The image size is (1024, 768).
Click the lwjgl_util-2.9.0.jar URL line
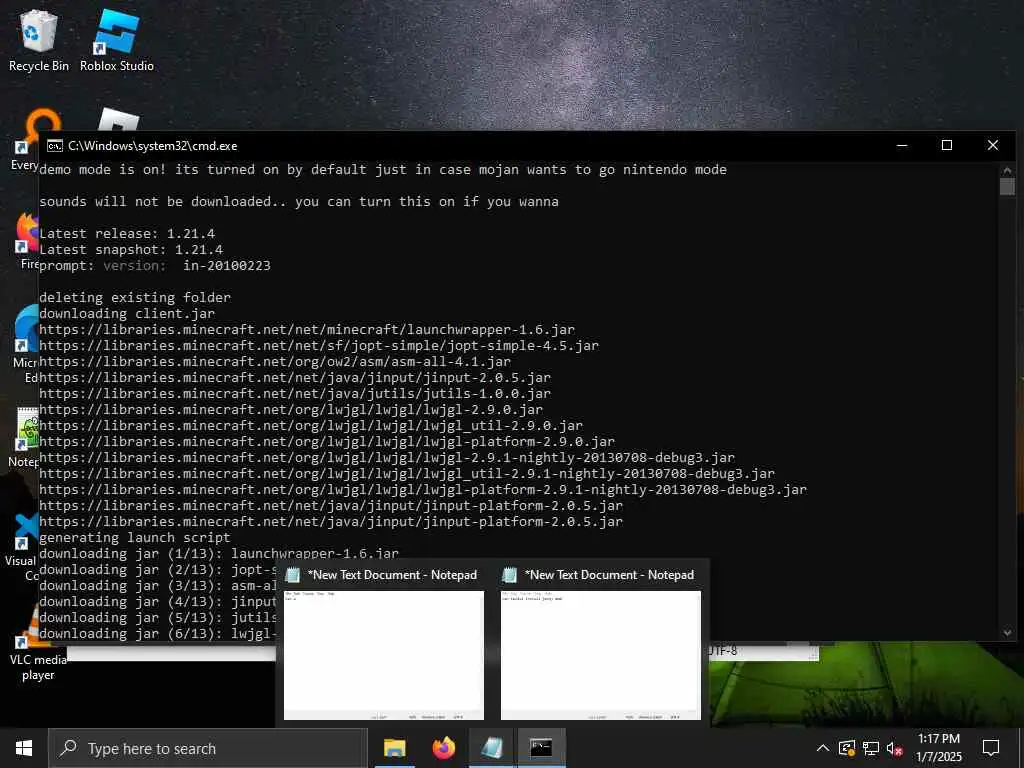(311, 426)
